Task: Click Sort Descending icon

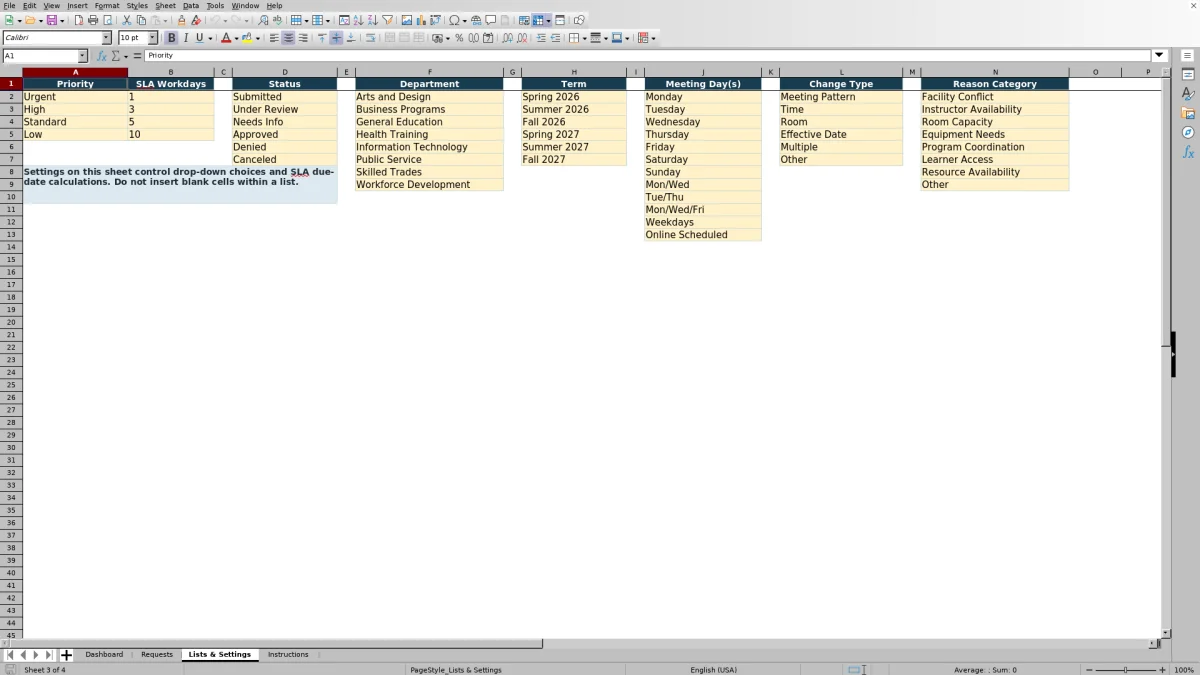Action: coord(372,20)
